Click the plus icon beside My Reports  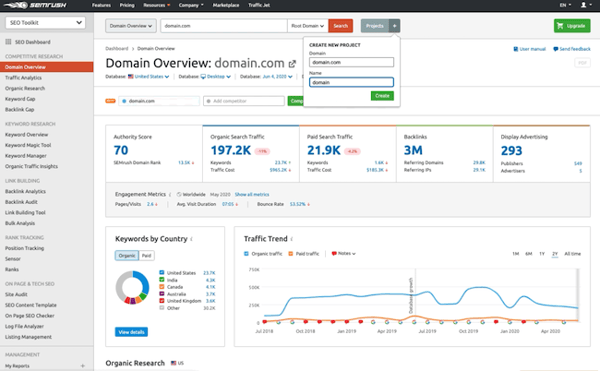click(x=83, y=366)
